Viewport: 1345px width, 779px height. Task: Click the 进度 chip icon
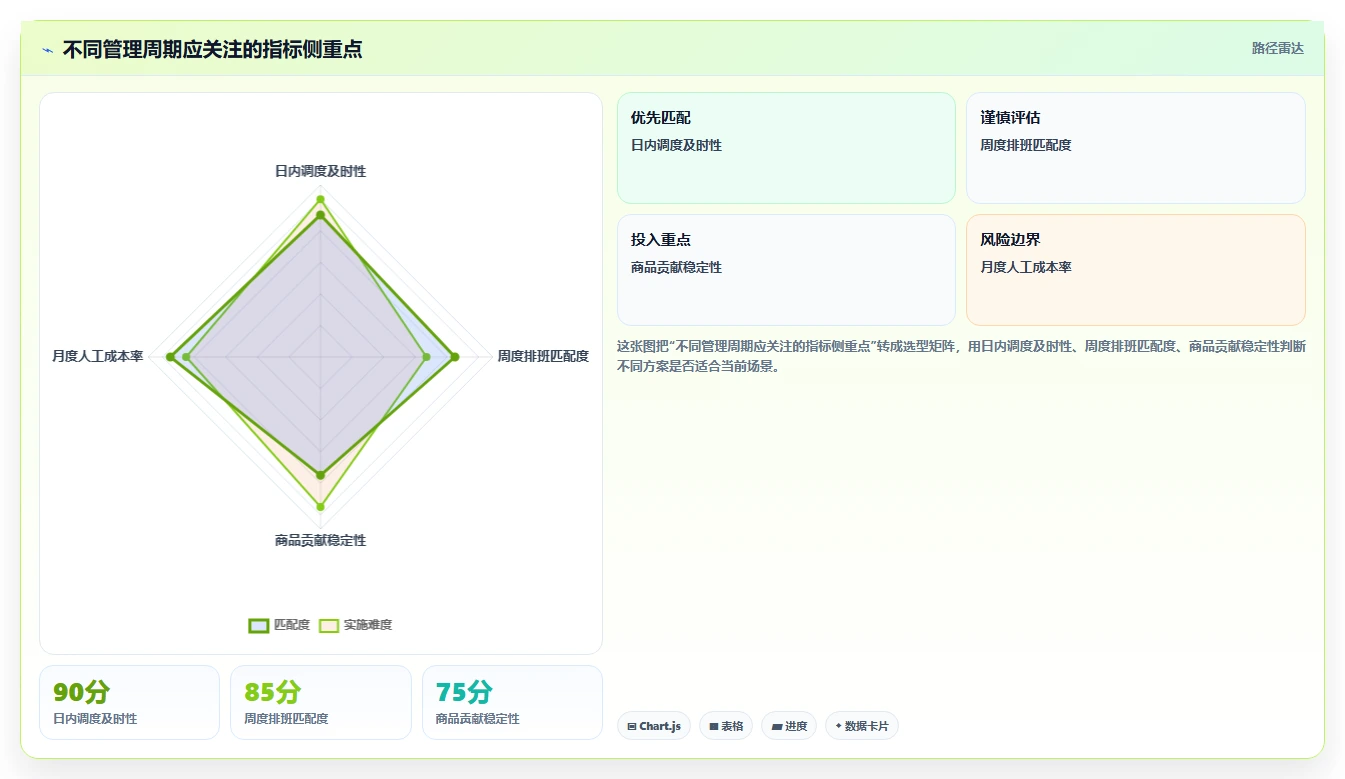point(776,727)
